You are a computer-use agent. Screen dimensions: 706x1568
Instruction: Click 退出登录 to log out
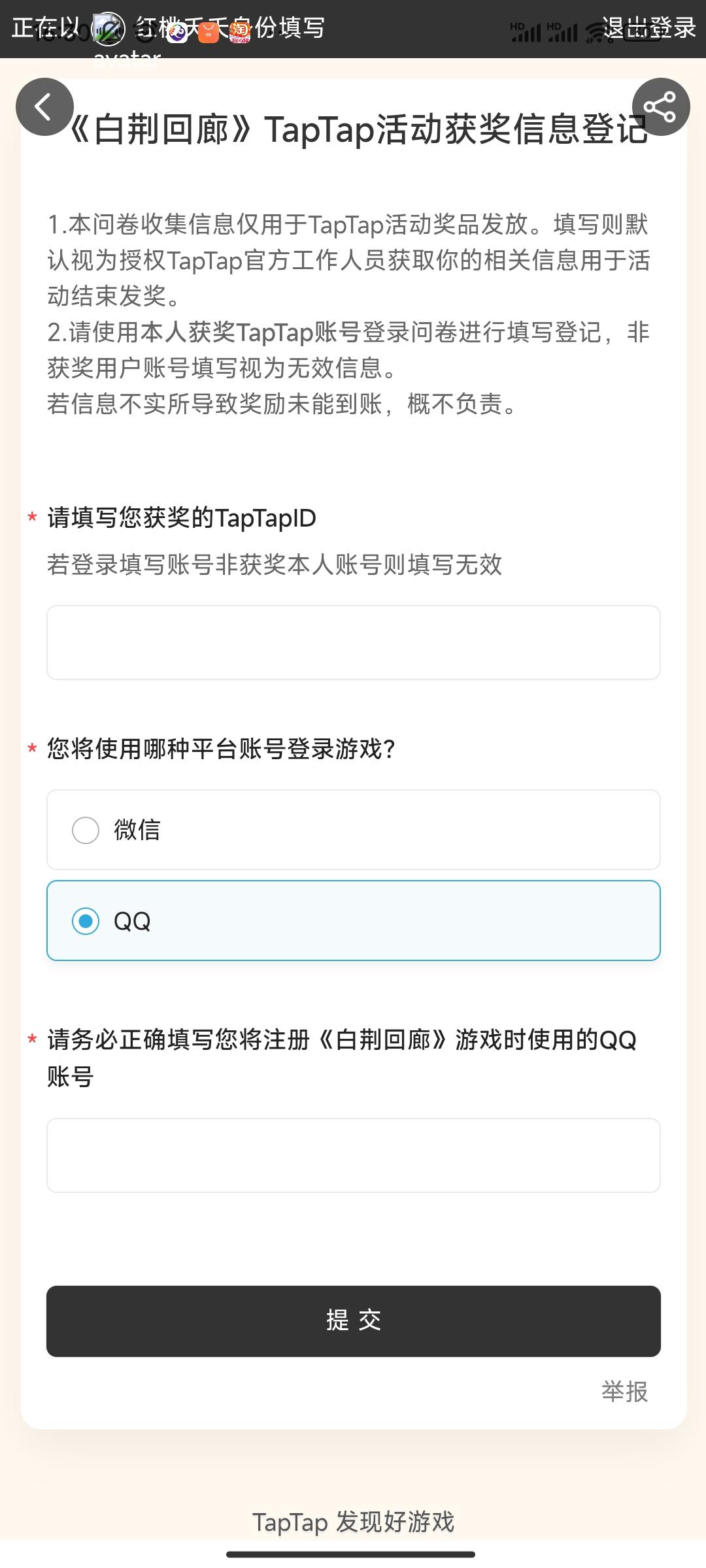click(x=648, y=27)
